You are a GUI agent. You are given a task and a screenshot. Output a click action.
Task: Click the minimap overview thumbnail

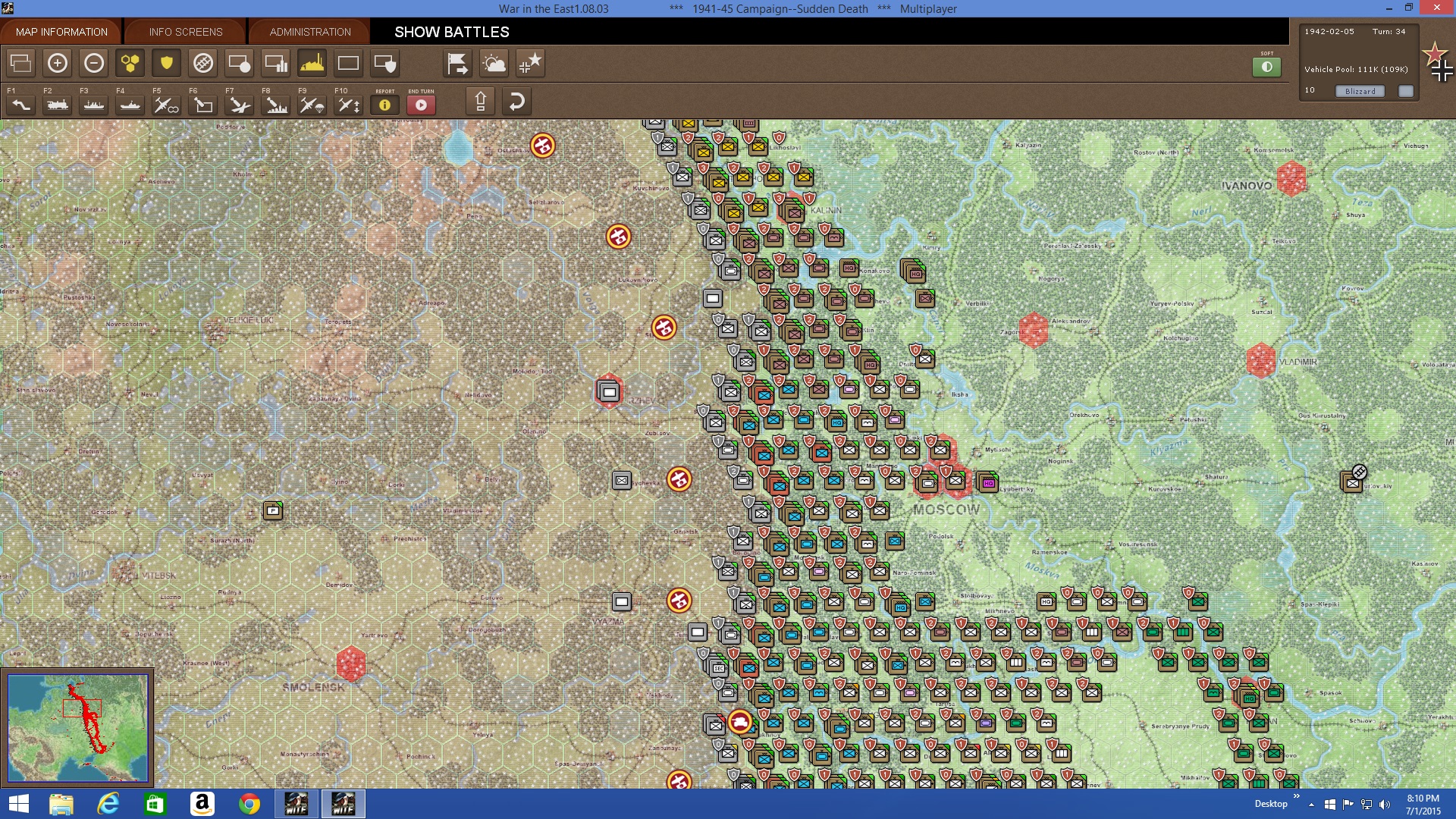[x=77, y=728]
